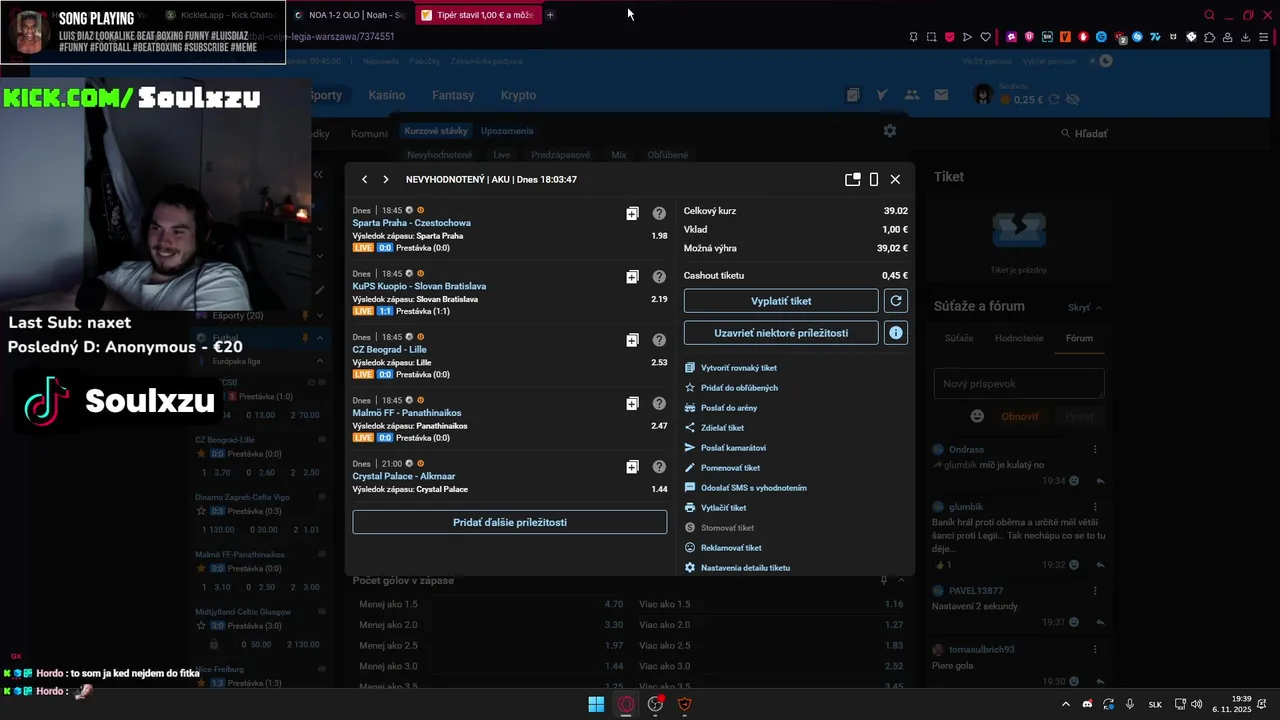1280x720 pixels.
Task: Switch ticket dialog to mobile view icon
Action: click(x=874, y=180)
